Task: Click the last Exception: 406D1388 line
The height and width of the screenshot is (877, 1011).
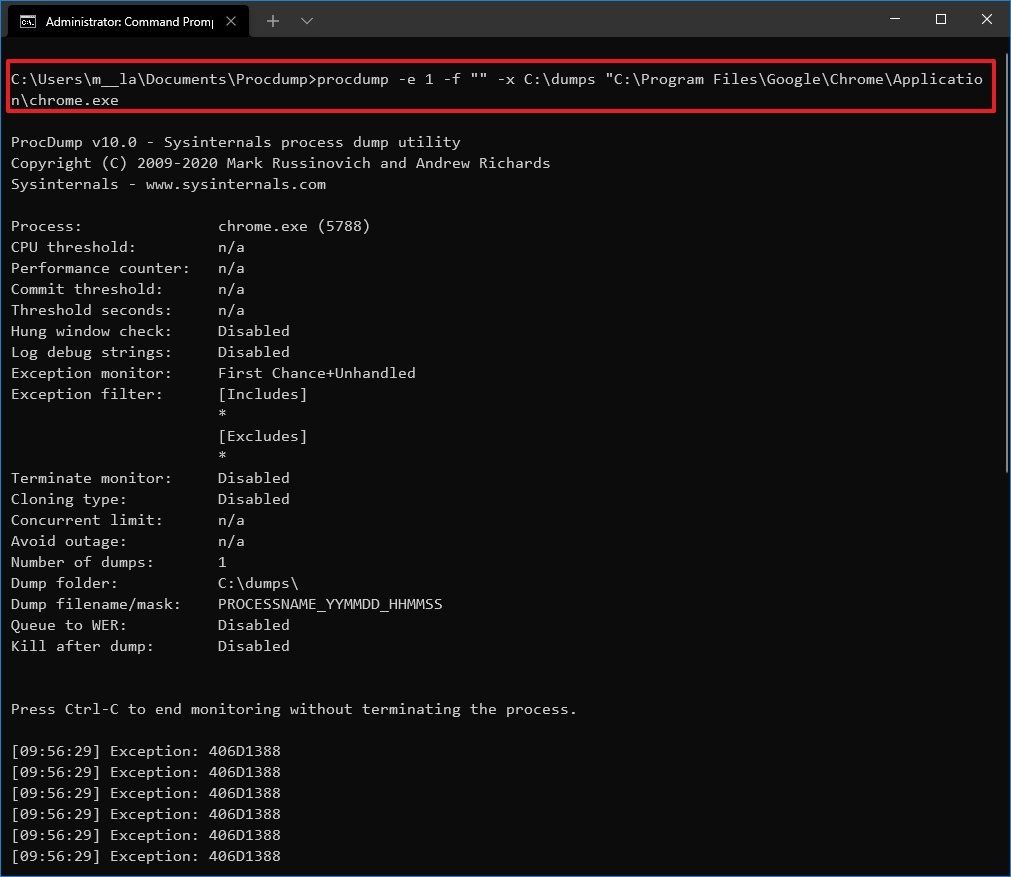Action: click(145, 855)
